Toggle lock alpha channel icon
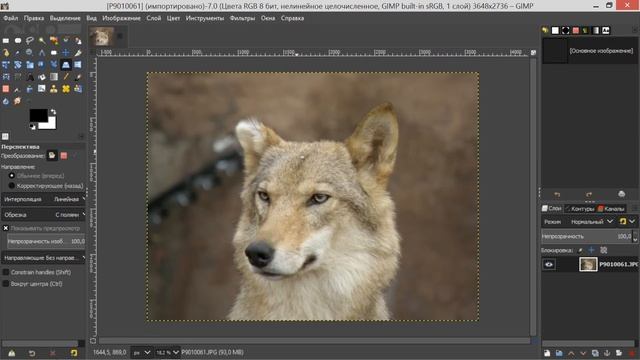Screen dimensions: 640x360 pyautogui.click(x=604, y=250)
